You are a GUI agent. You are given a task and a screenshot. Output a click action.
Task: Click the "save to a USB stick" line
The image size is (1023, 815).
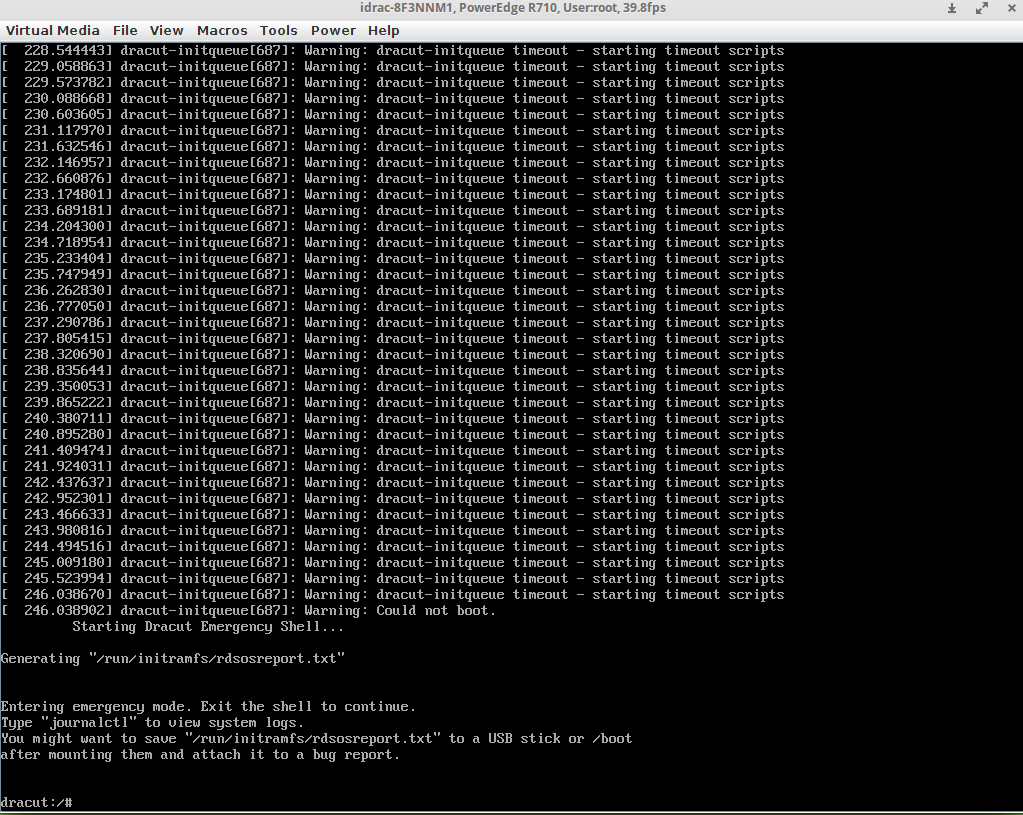[316, 738]
